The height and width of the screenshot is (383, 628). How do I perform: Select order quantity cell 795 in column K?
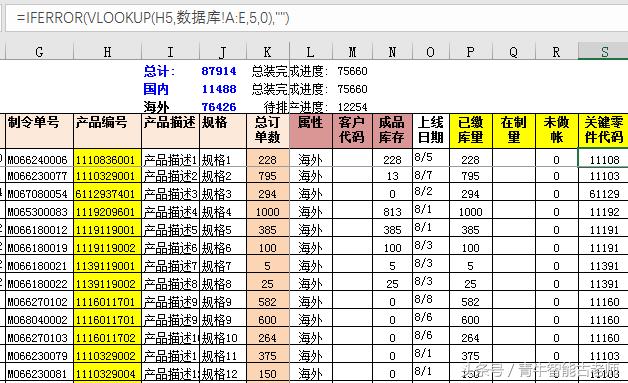point(268,175)
